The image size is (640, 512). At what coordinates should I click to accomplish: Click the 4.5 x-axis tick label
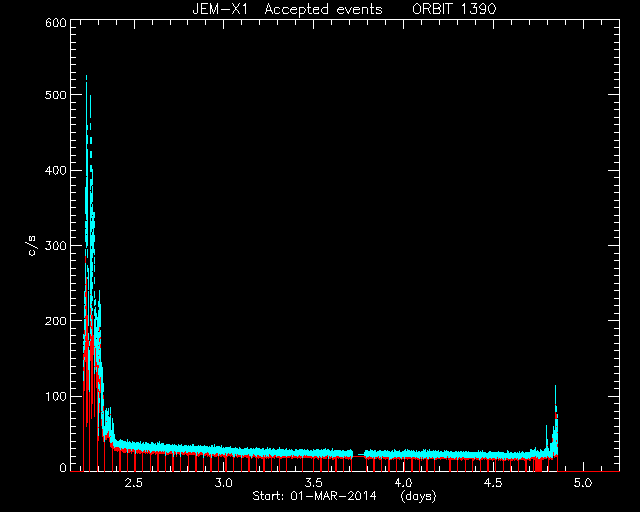coord(493,483)
